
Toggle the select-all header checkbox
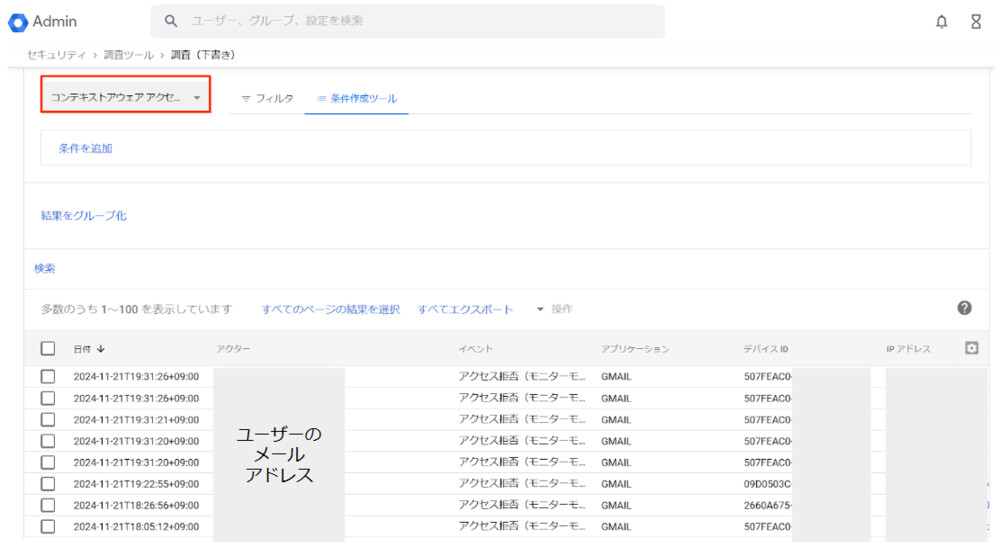pos(48,349)
